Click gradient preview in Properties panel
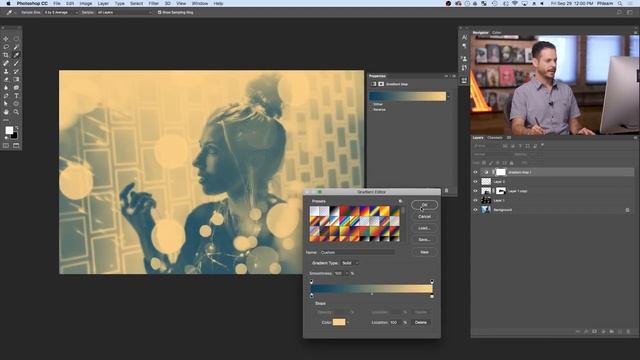This screenshot has width=640, height=360. pyautogui.click(x=407, y=97)
